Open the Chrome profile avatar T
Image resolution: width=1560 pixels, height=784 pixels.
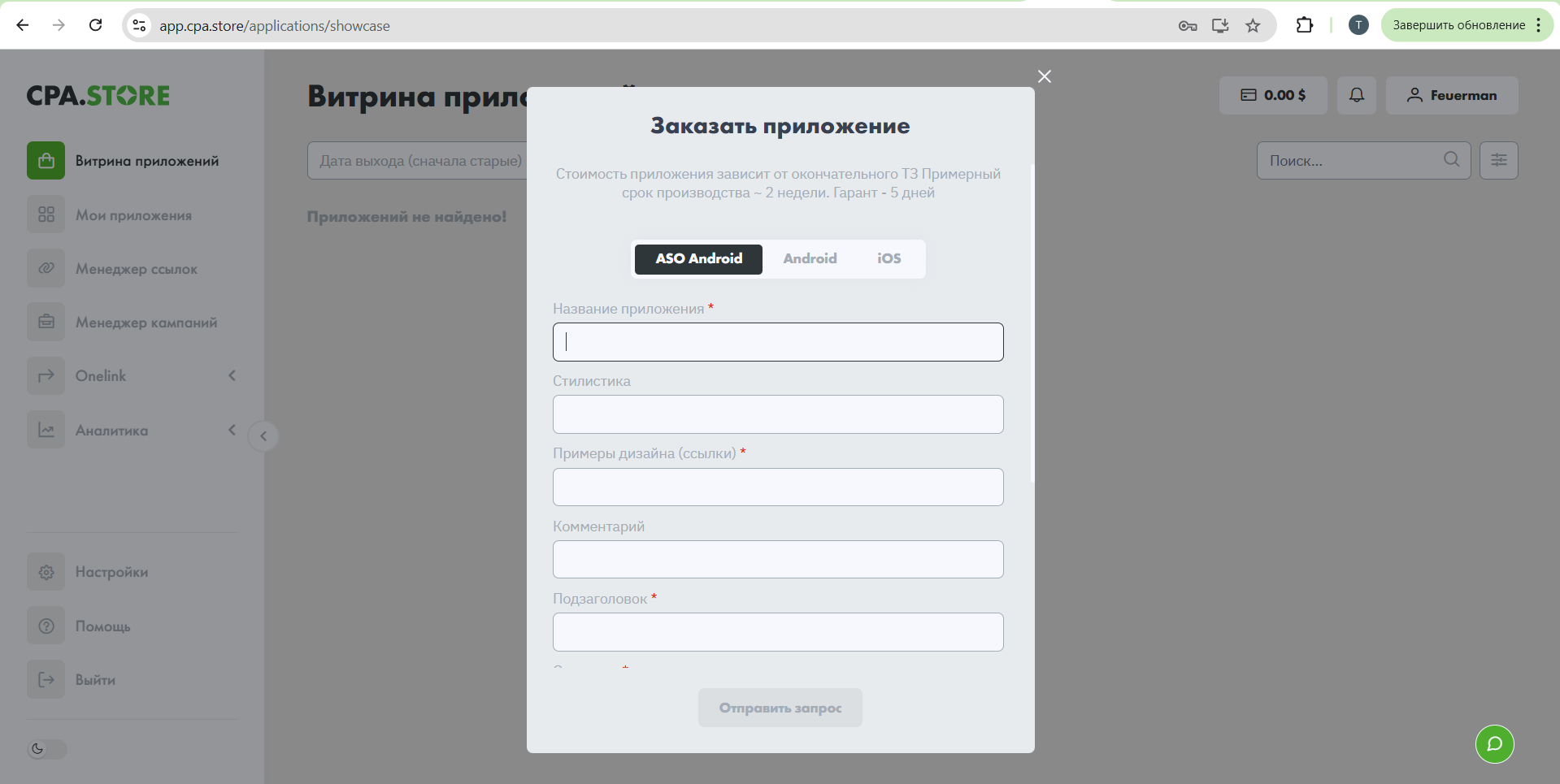click(x=1358, y=25)
